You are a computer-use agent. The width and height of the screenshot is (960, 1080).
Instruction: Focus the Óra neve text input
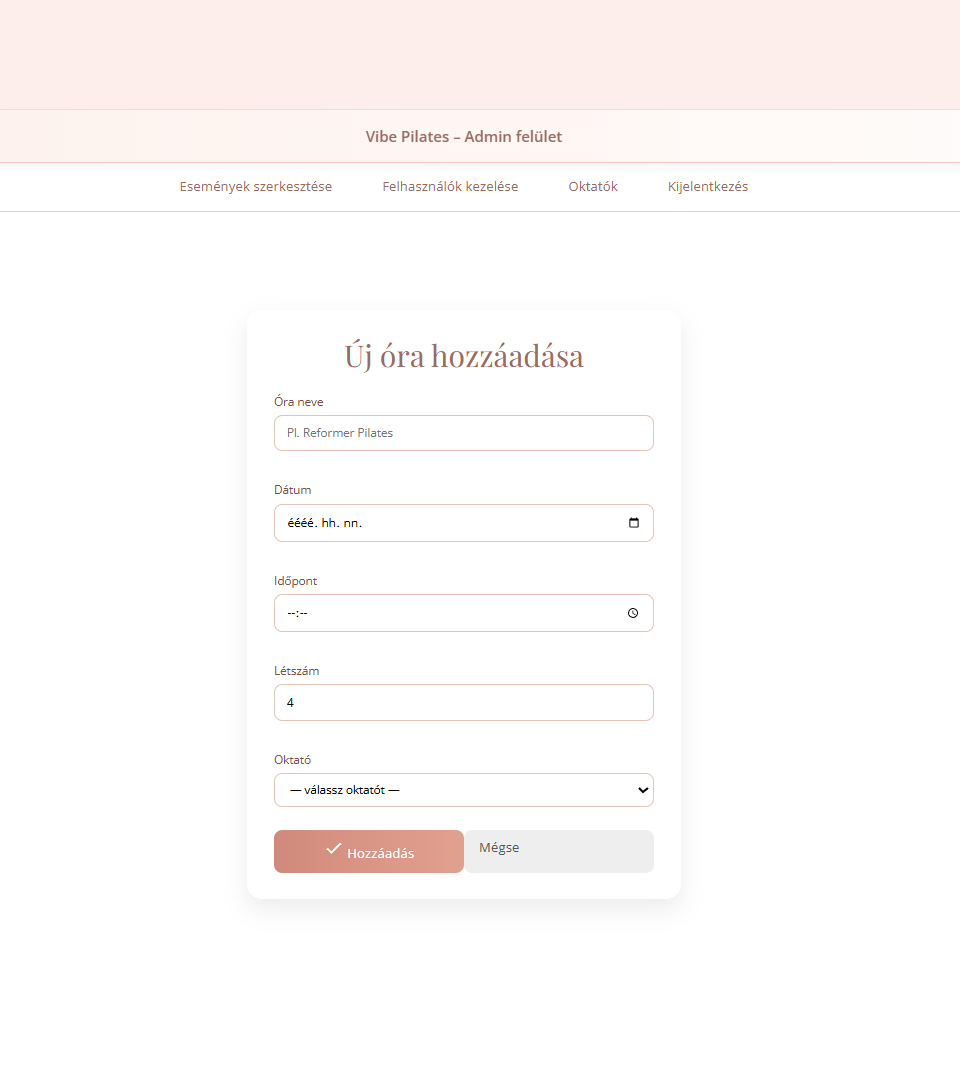click(x=463, y=433)
